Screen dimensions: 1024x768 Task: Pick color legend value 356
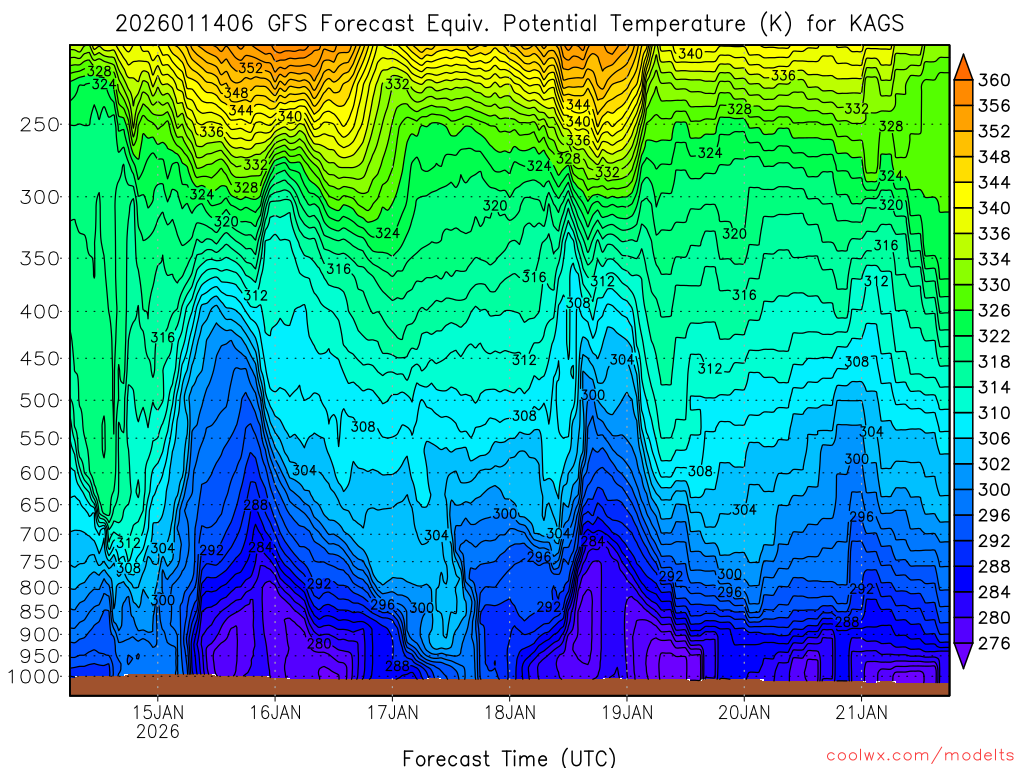(994, 106)
